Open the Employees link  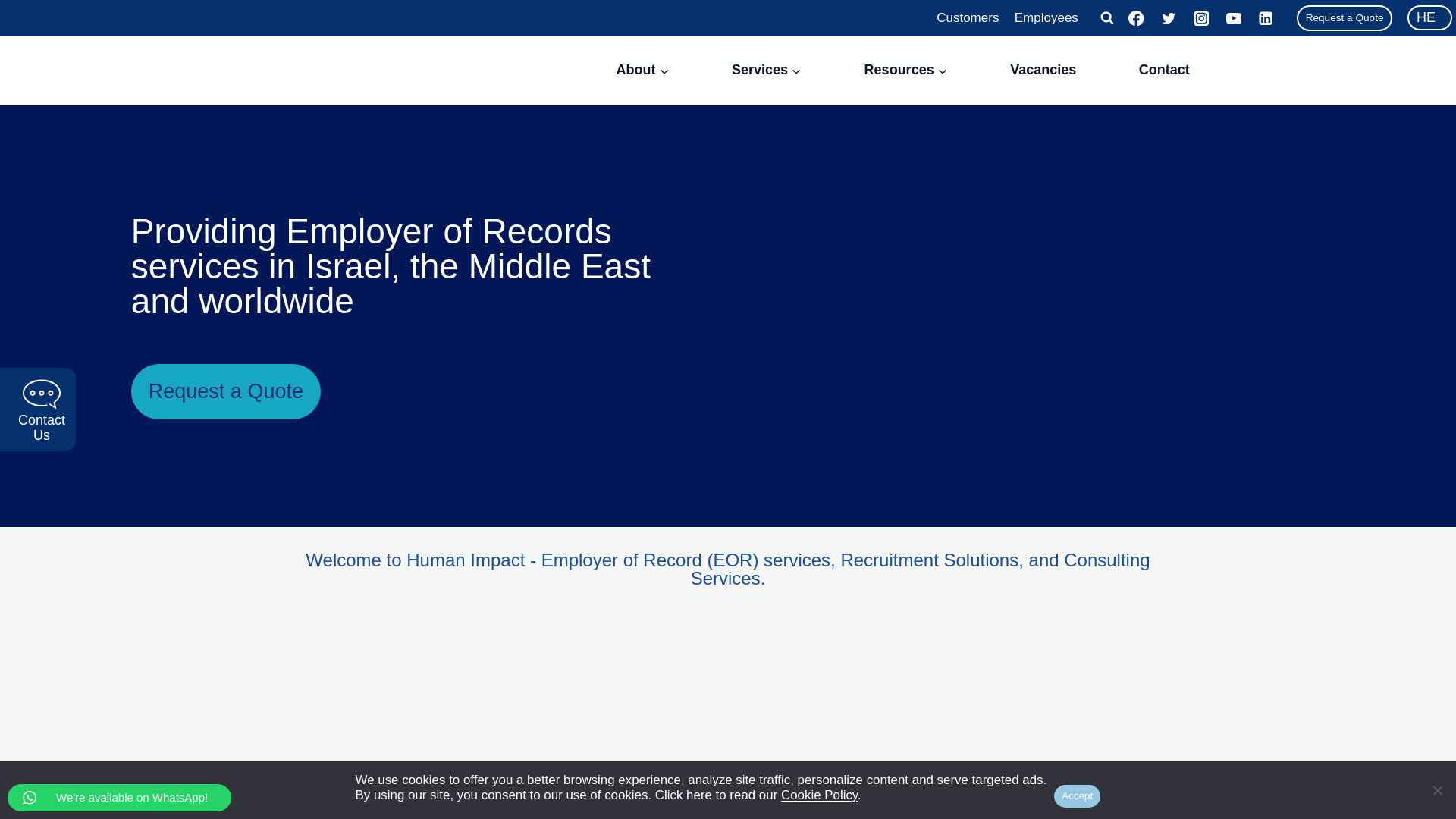[x=1046, y=17]
